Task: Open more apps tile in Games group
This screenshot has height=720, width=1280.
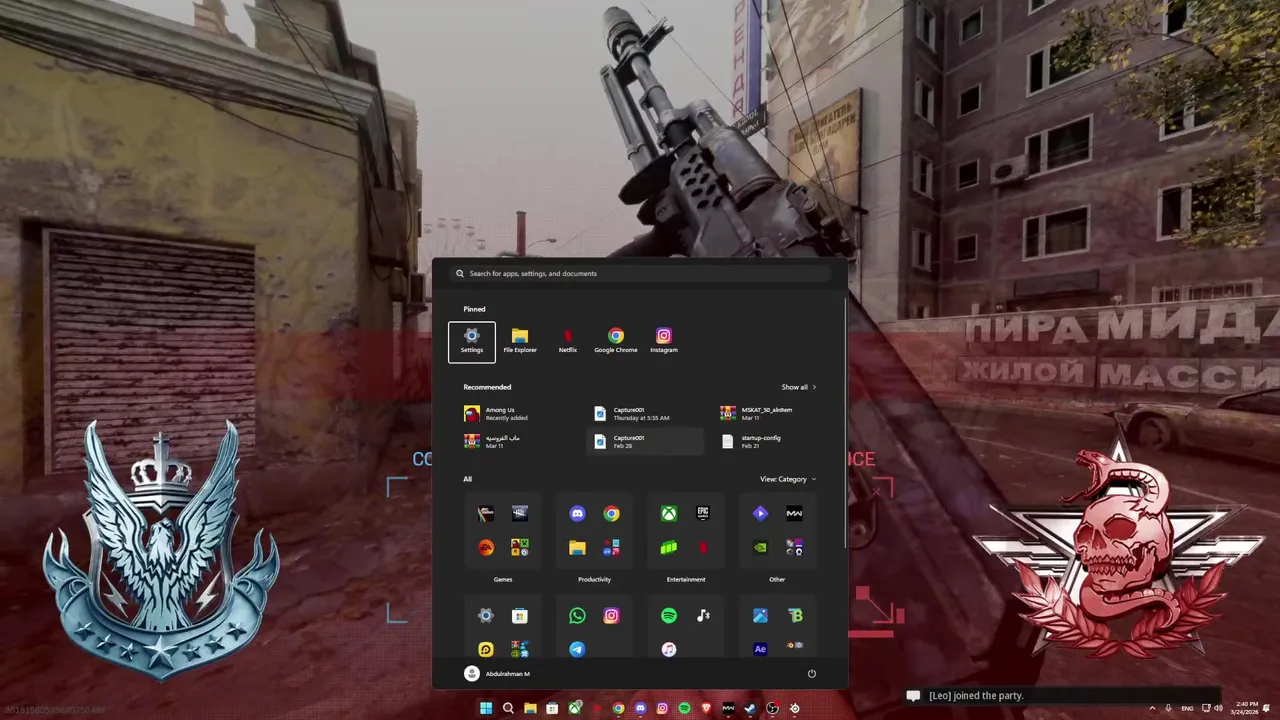Action: (519, 547)
